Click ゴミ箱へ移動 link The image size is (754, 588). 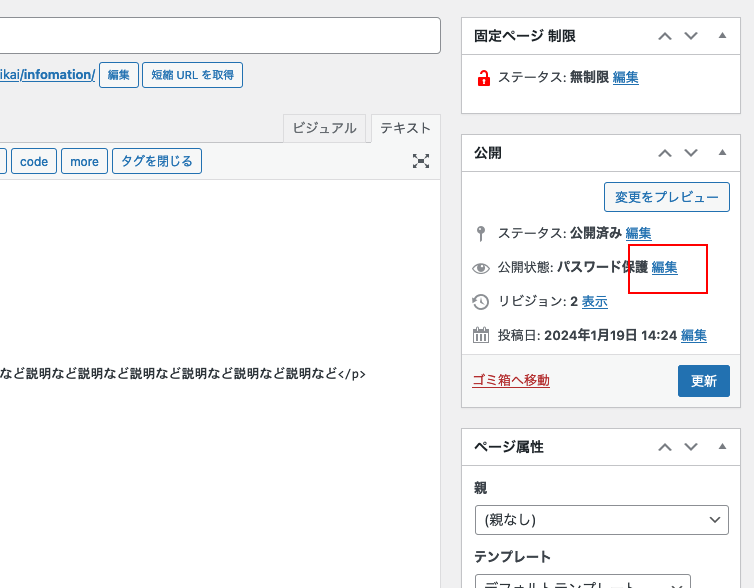tap(511, 380)
